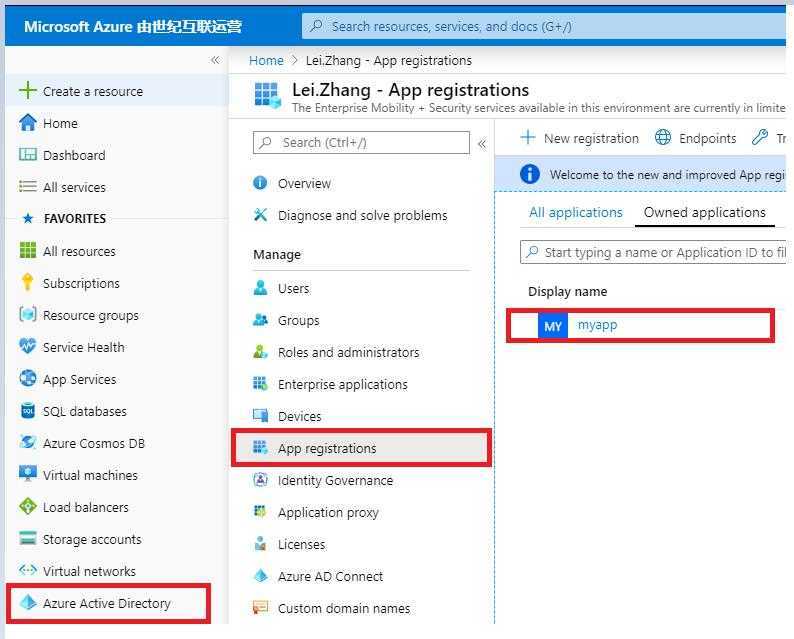The height and width of the screenshot is (639, 794).
Task: Click the Microsoft Azure portal title
Action: tap(133, 26)
